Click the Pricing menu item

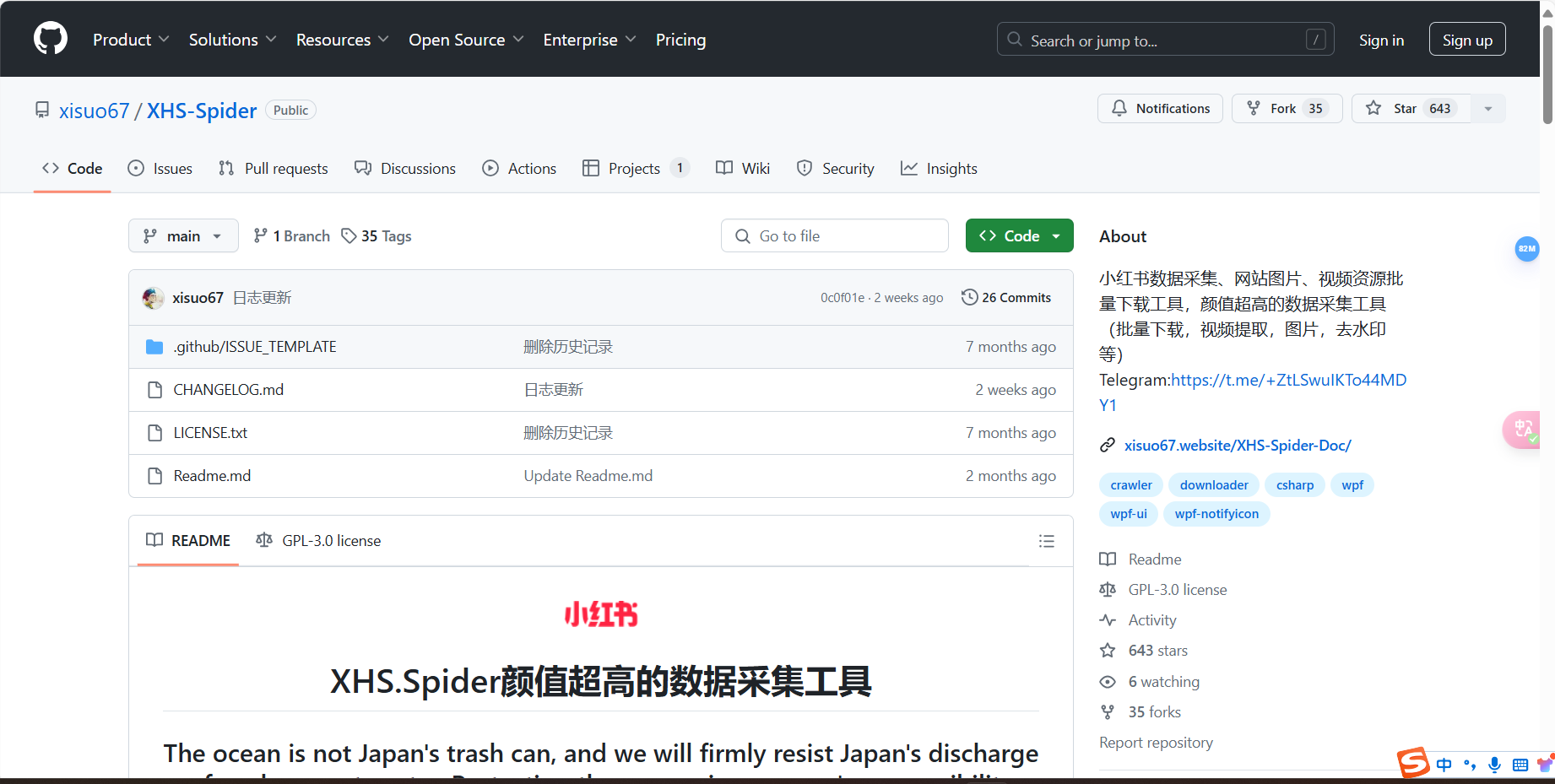click(680, 39)
